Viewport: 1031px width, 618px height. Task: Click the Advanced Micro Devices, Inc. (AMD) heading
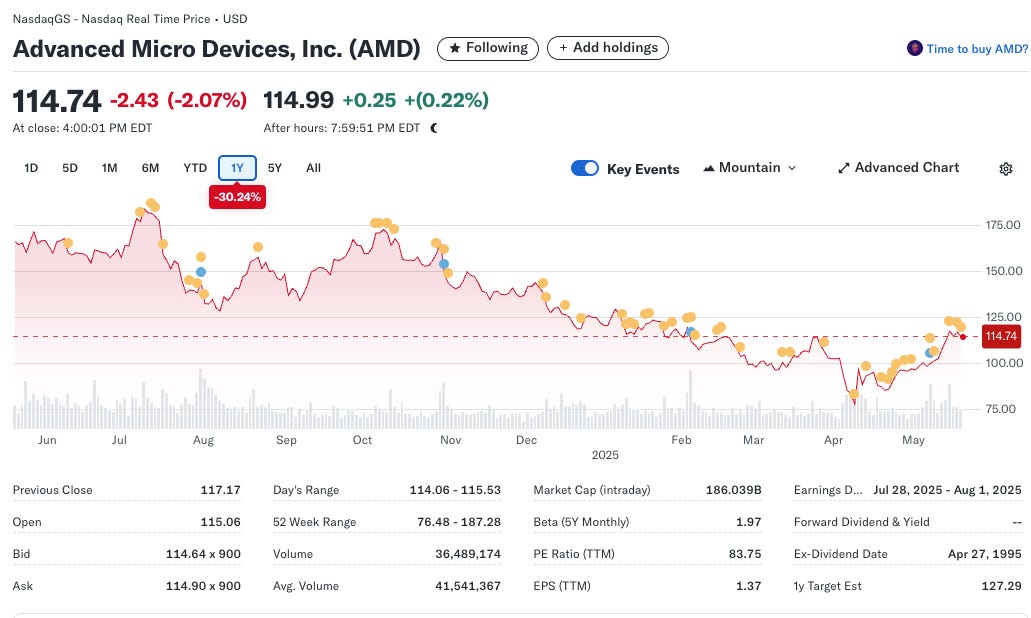(x=216, y=49)
